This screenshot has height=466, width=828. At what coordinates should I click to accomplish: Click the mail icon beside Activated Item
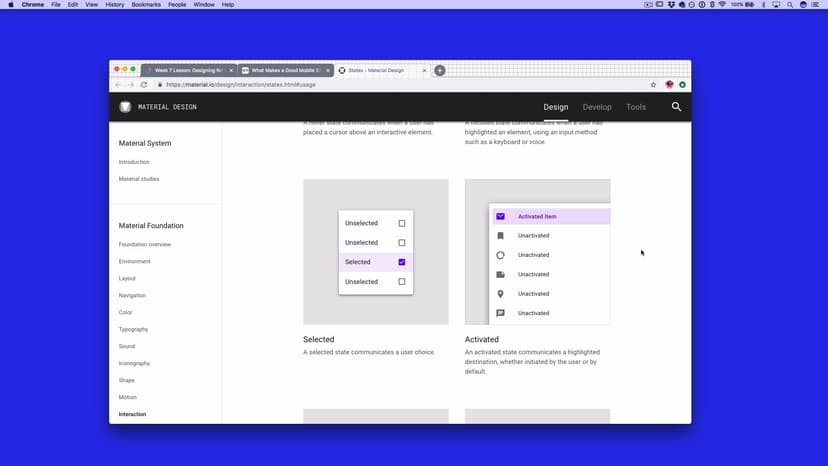[x=500, y=216]
